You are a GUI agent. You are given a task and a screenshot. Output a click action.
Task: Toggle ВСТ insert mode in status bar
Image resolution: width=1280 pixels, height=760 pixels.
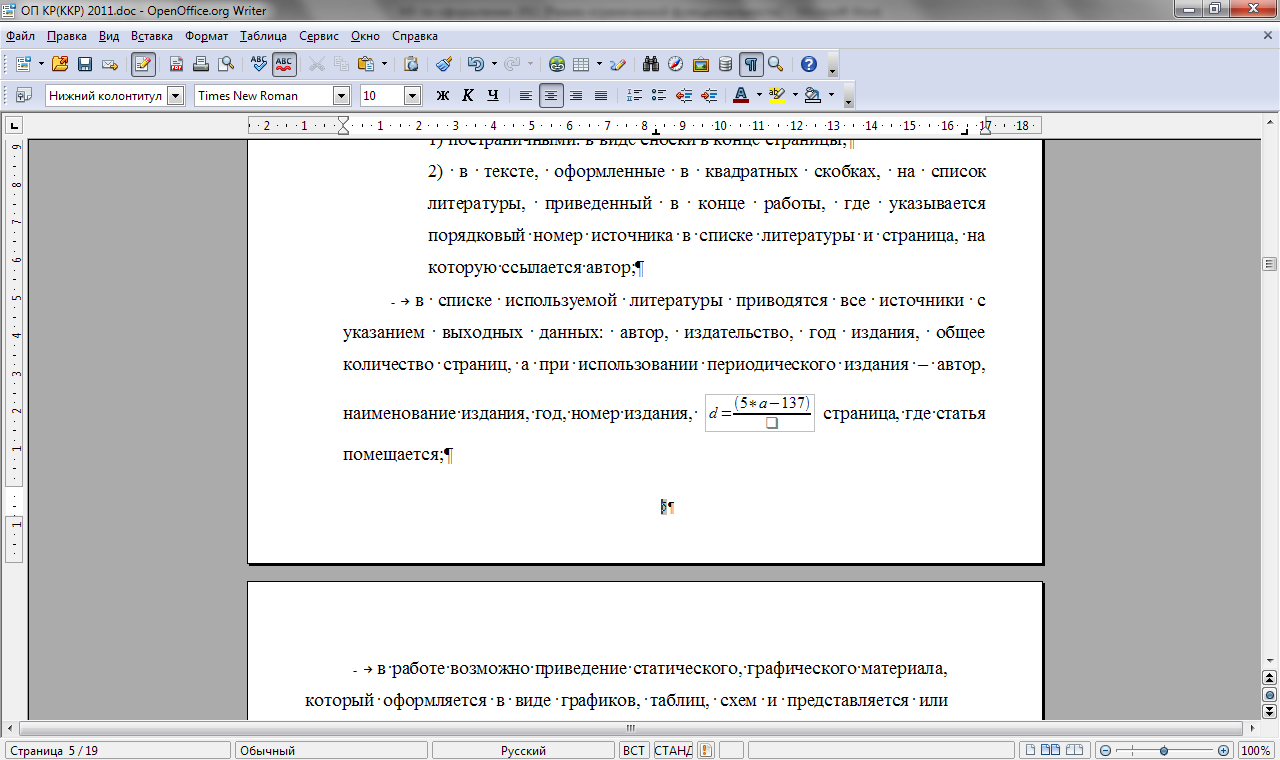coord(634,750)
